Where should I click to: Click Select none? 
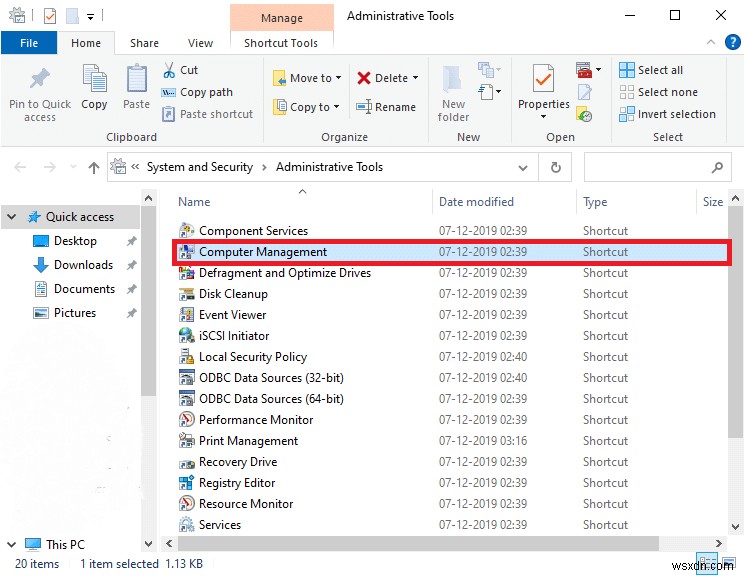[x=659, y=92]
